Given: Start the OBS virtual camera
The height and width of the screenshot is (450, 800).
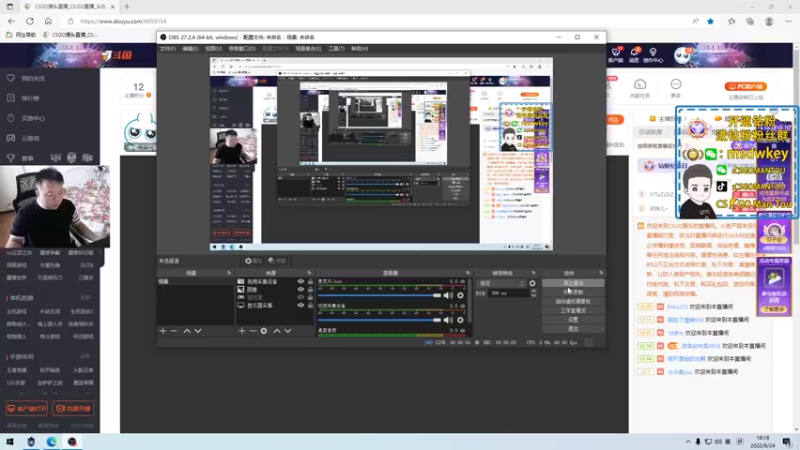Looking at the screenshot, I should pyautogui.click(x=573, y=302).
